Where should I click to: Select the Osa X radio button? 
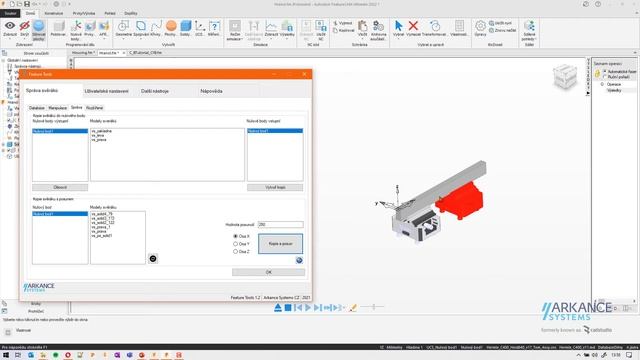point(235,236)
